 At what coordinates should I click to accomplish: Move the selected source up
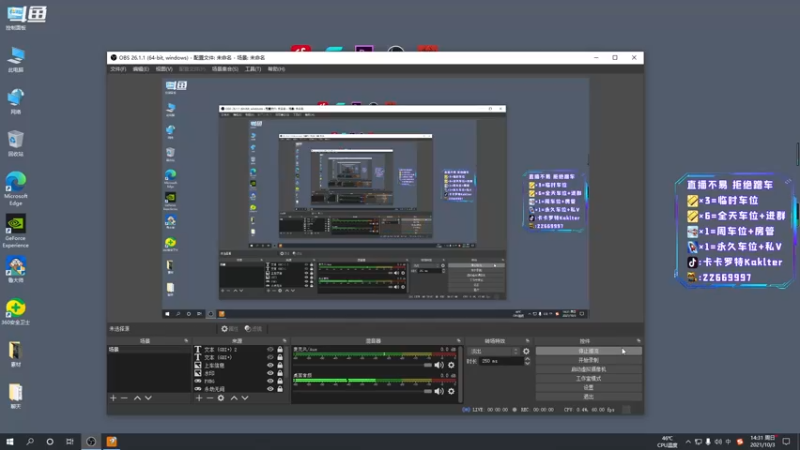pyautogui.click(x=234, y=398)
